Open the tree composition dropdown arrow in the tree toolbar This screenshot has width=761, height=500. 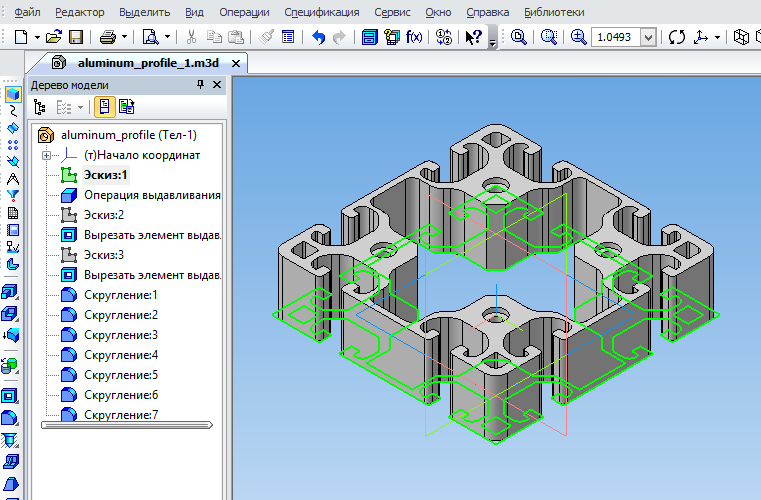[80, 107]
